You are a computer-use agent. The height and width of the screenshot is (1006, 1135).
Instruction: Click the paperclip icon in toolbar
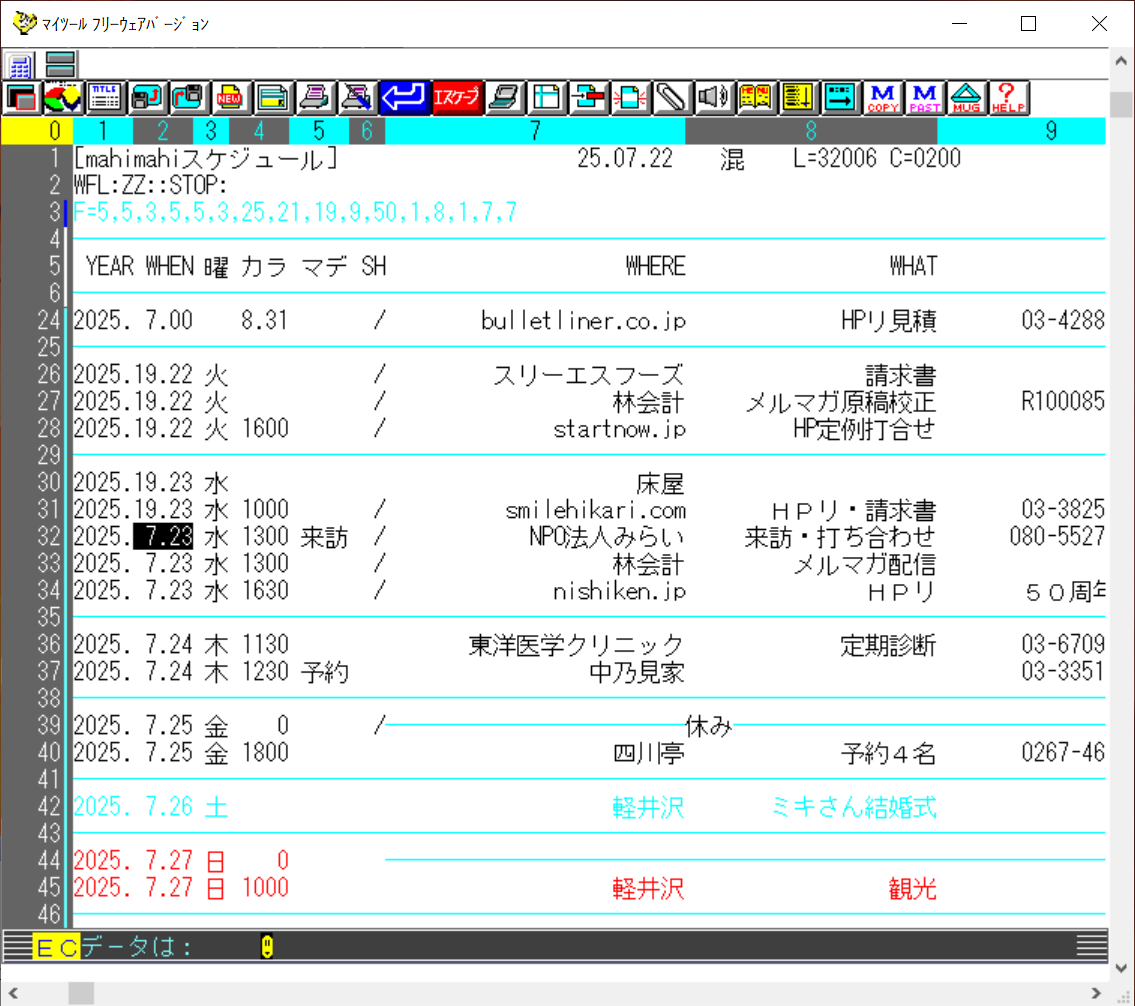tap(670, 97)
